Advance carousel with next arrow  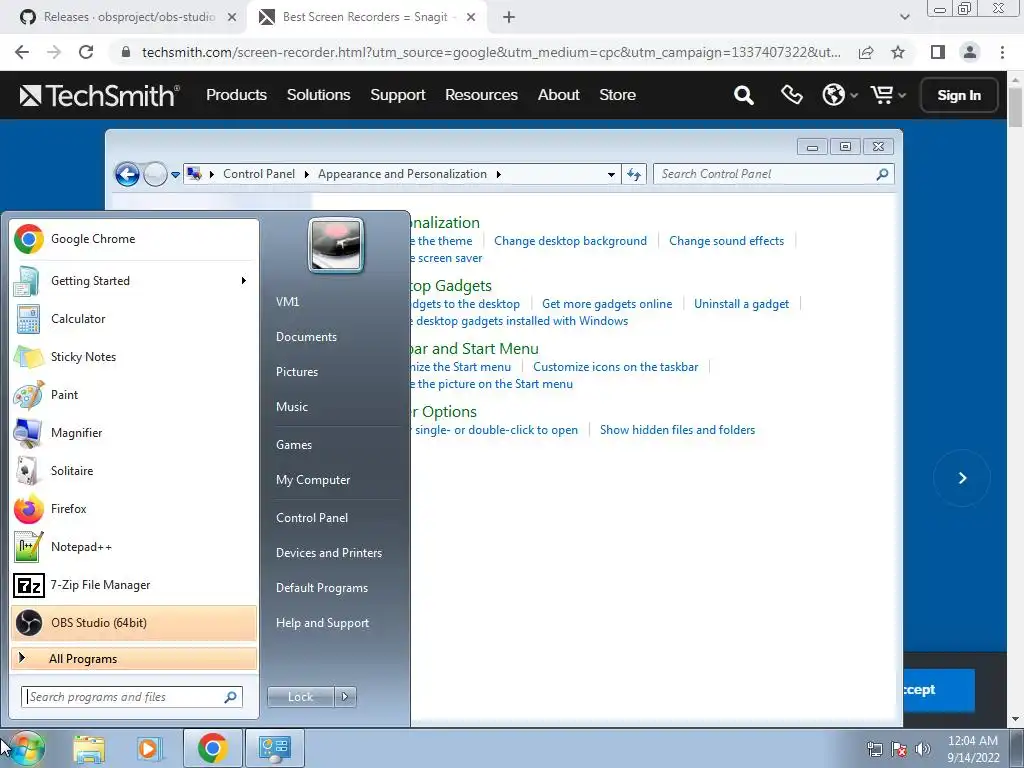[962, 478]
